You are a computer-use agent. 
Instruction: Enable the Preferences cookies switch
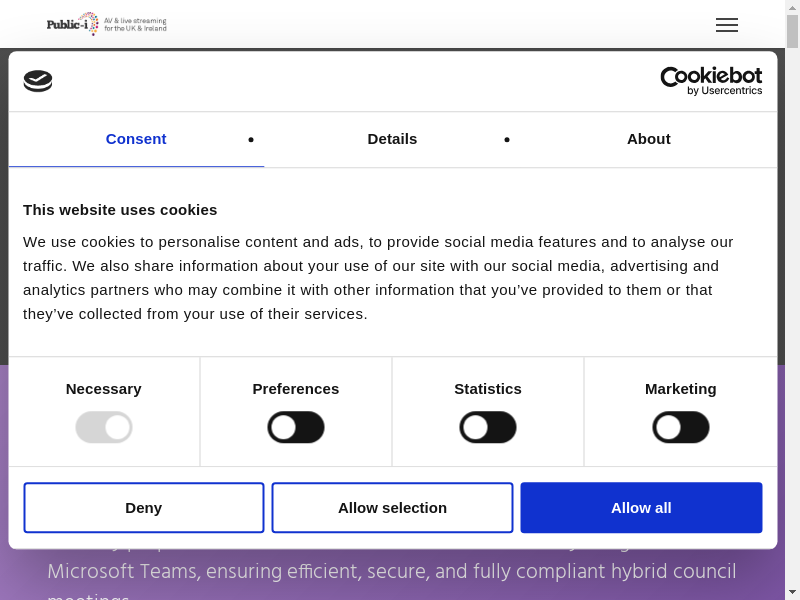(x=296, y=427)
